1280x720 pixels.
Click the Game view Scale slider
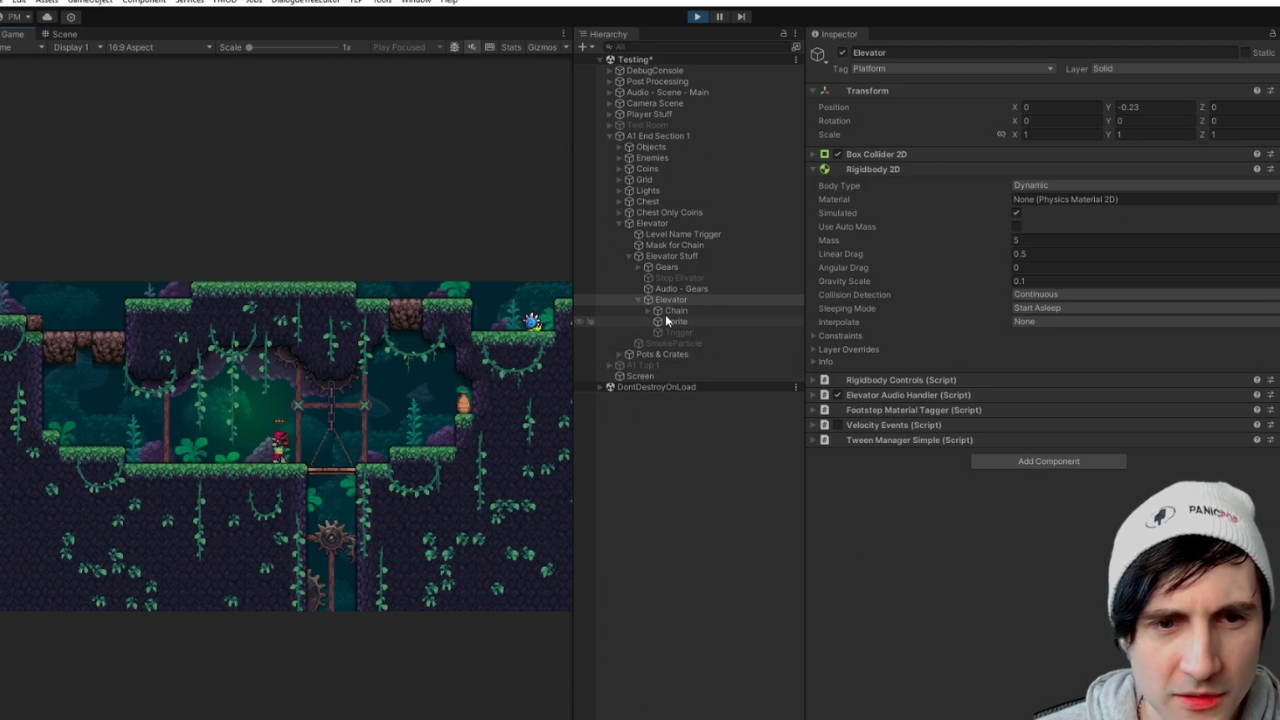(295, 47)
